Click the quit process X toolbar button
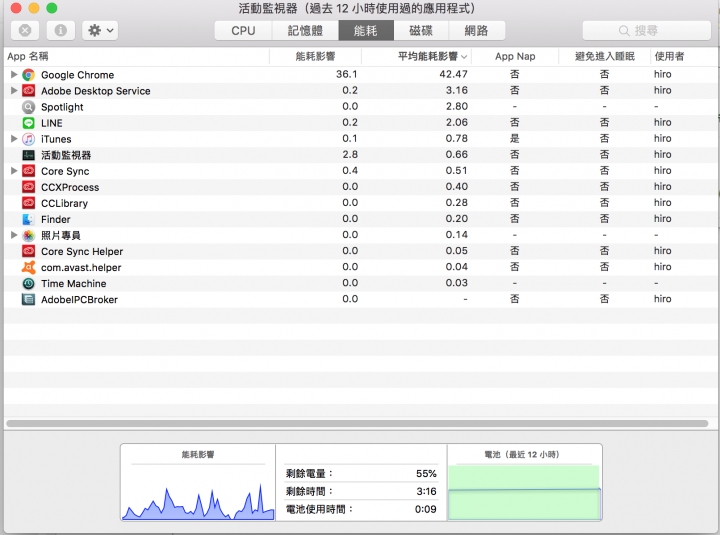 click(25, 30)
